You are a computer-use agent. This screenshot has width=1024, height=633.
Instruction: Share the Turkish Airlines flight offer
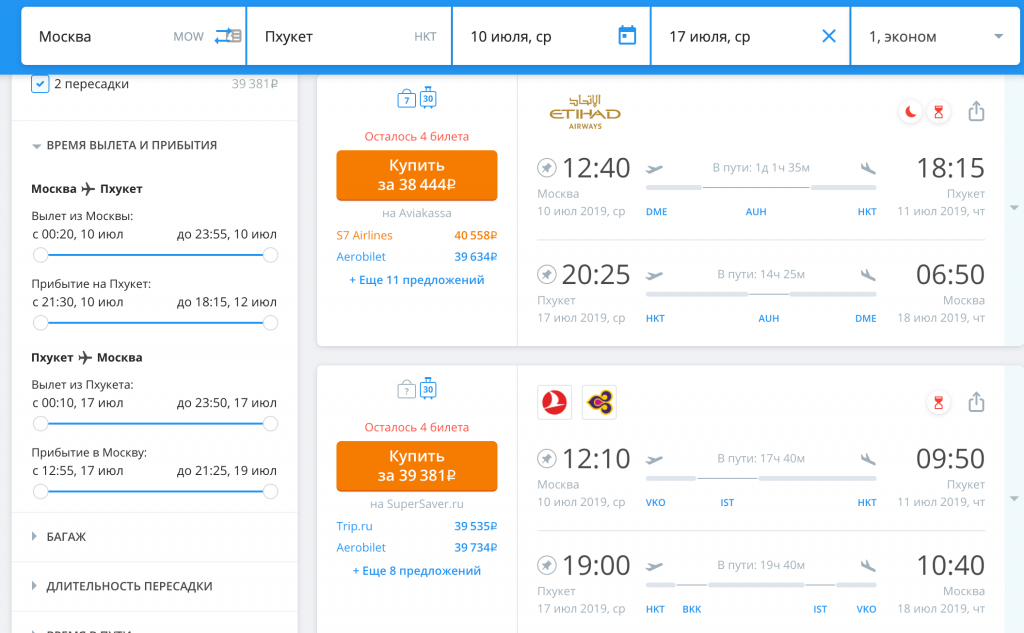[x=977, y=402]
